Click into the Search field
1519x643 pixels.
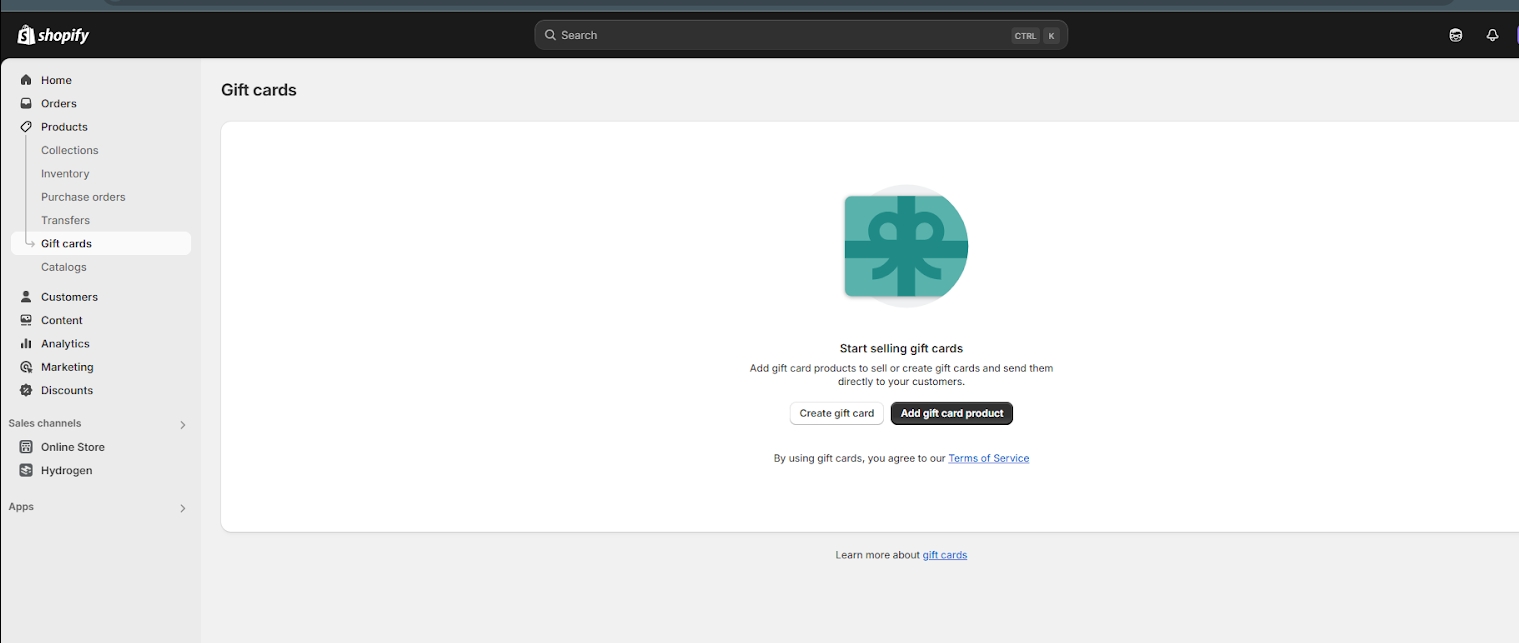coord(780,35)
